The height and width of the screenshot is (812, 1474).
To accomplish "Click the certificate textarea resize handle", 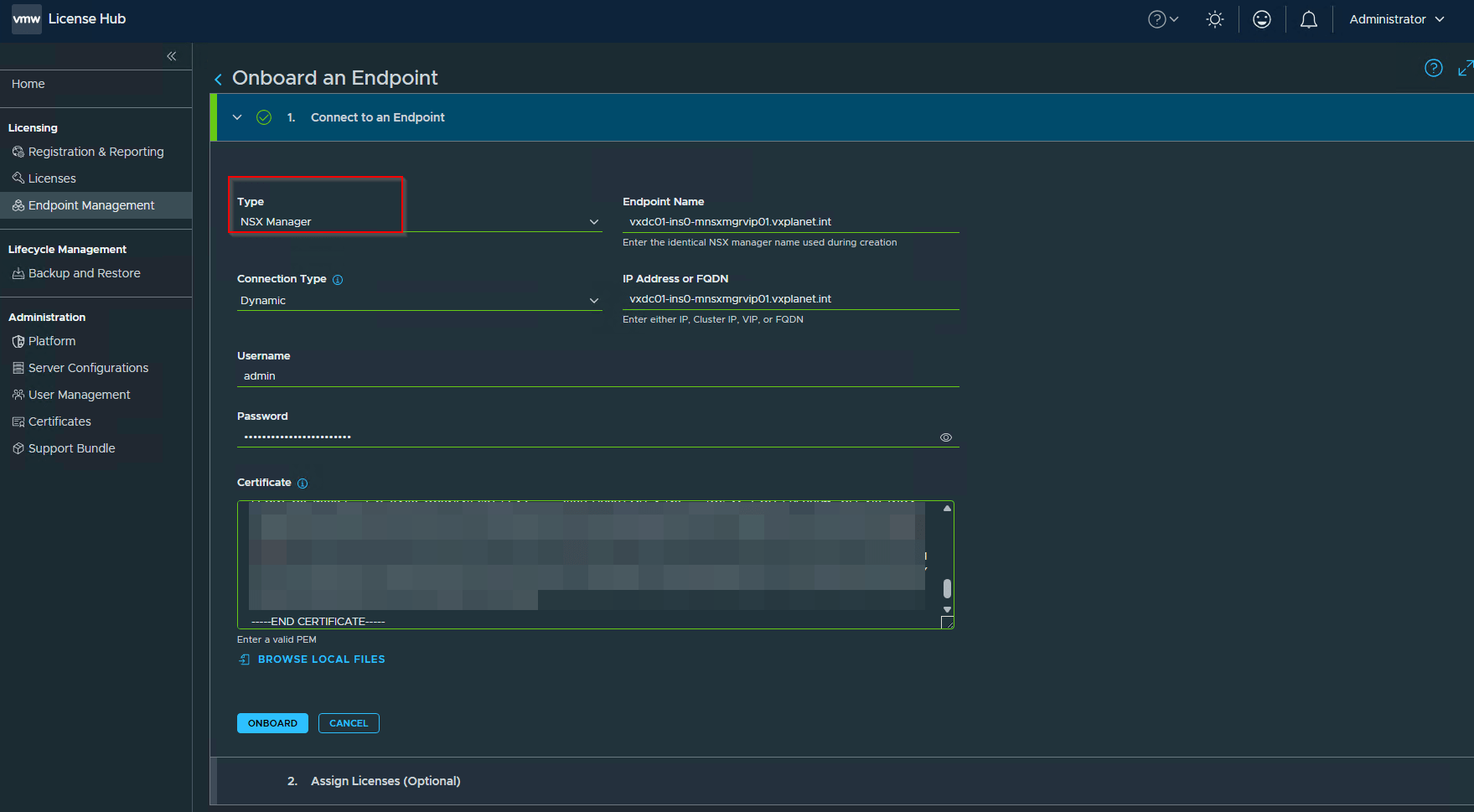I will point(948,623).
